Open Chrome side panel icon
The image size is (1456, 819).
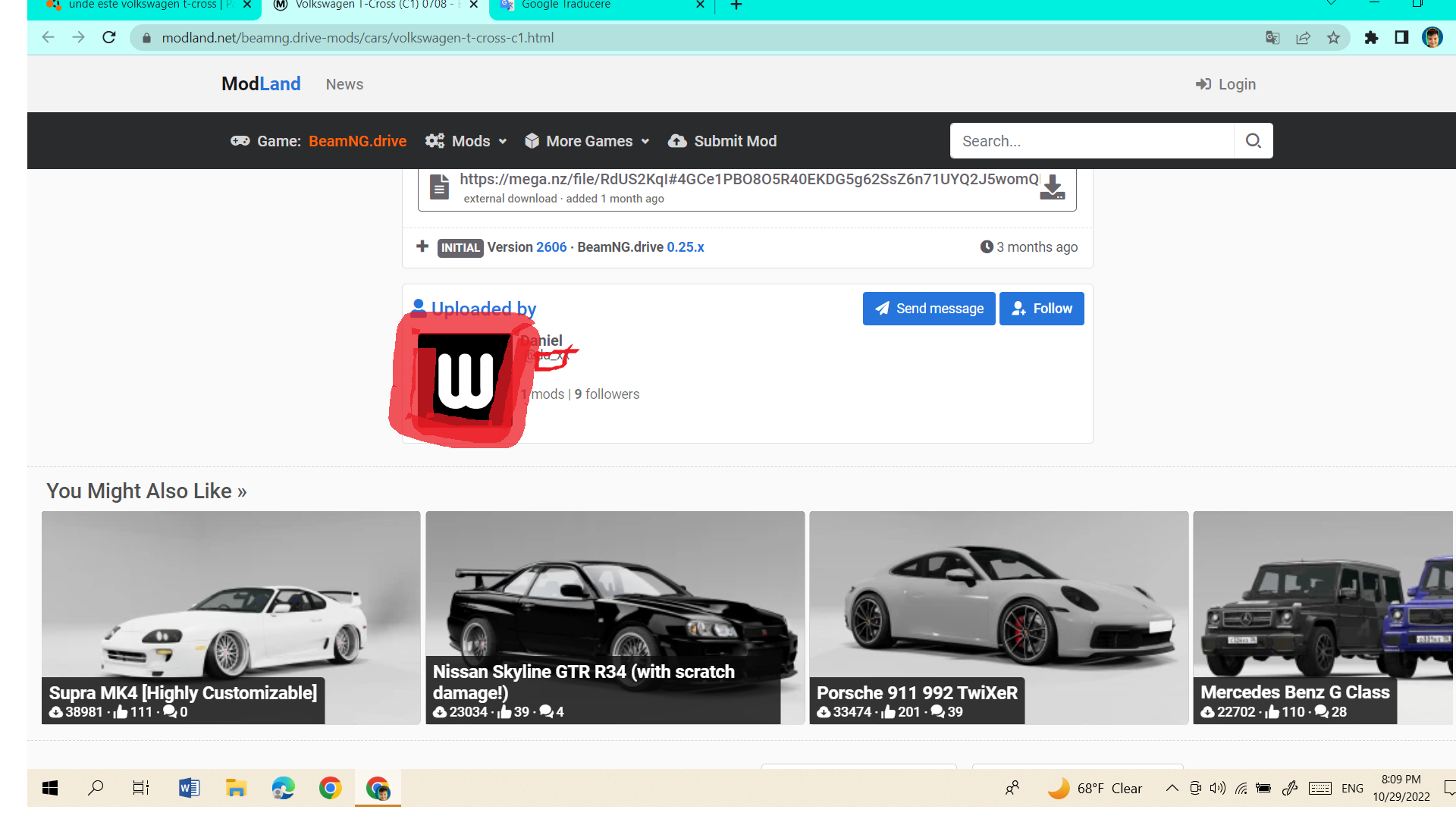1401,38
